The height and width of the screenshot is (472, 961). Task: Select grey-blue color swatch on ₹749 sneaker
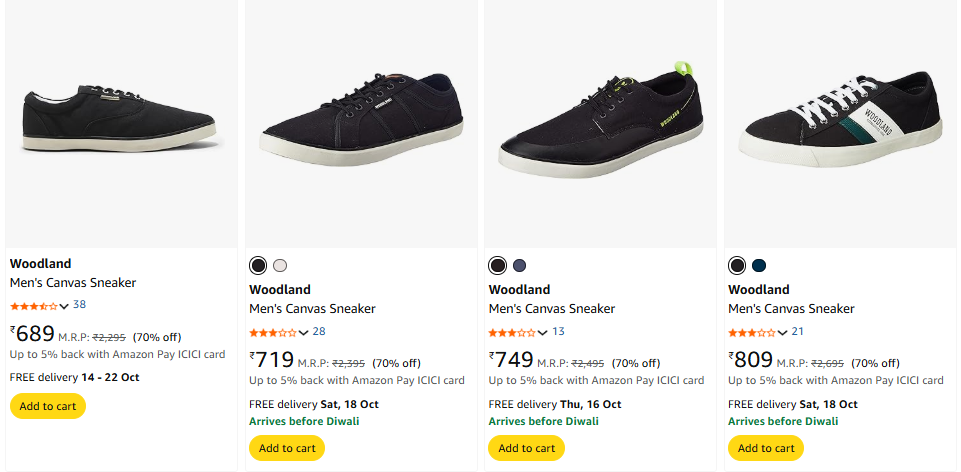[519, 265]
